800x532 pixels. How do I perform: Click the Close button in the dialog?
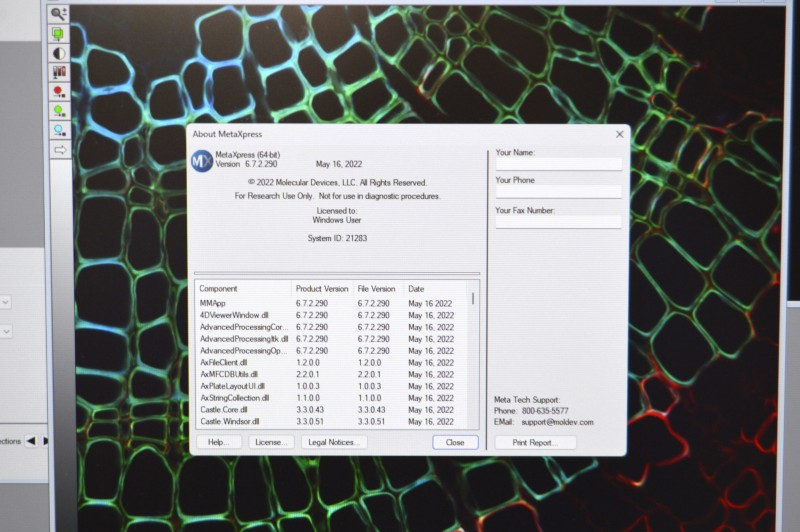coord(455,442)
